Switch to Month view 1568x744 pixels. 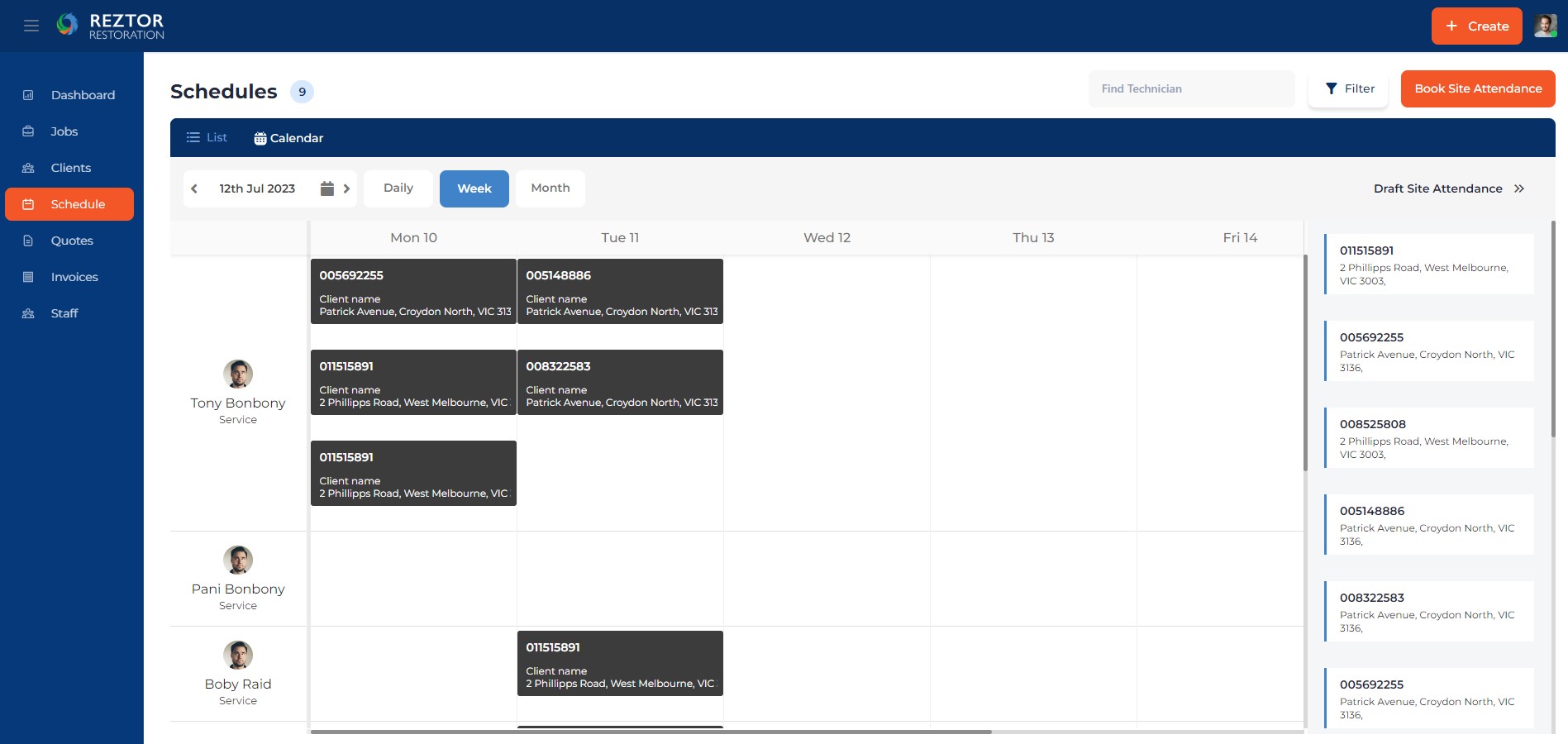[x=550, y=188]
